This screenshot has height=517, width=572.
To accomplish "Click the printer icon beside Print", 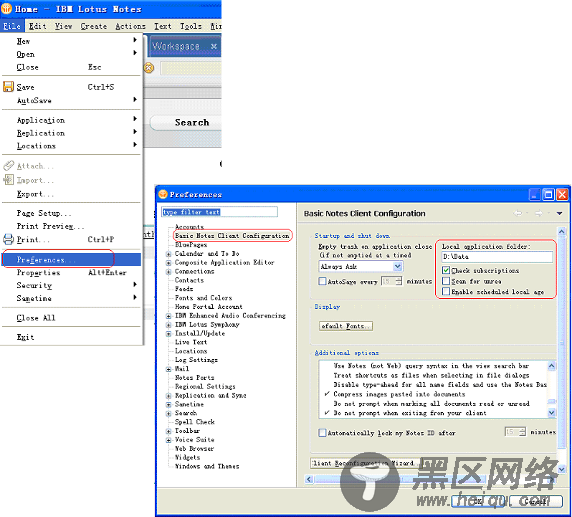I will tap(8, 239).
